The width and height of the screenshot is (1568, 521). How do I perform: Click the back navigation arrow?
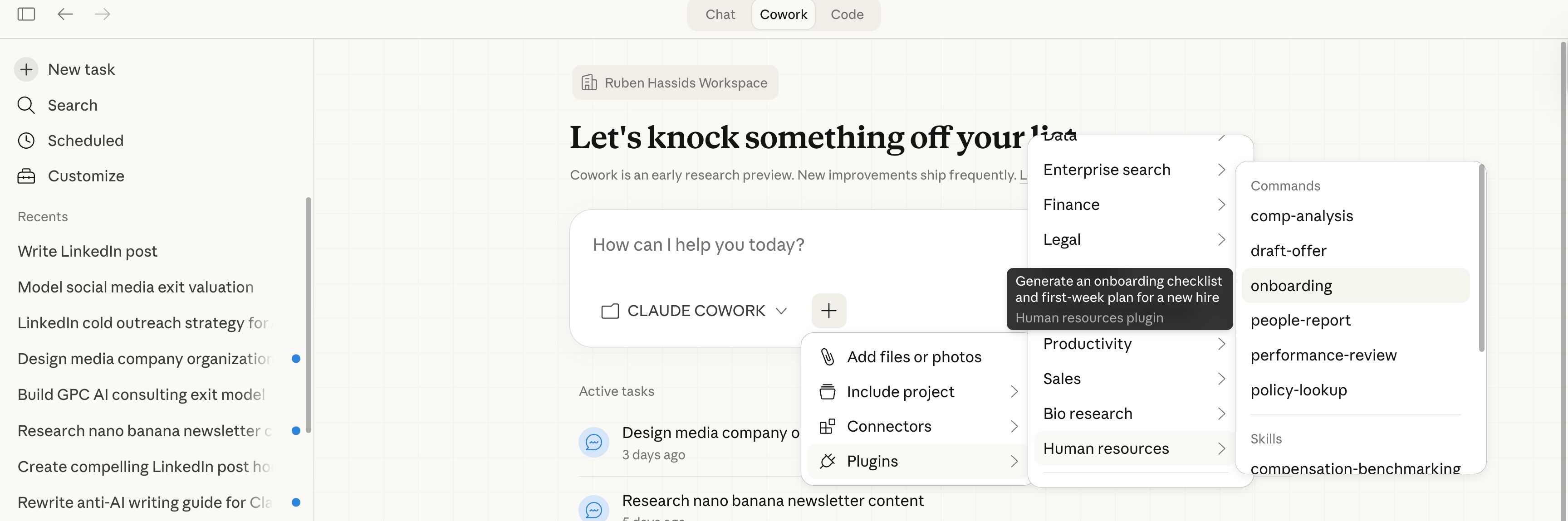[x=64, y=14]
